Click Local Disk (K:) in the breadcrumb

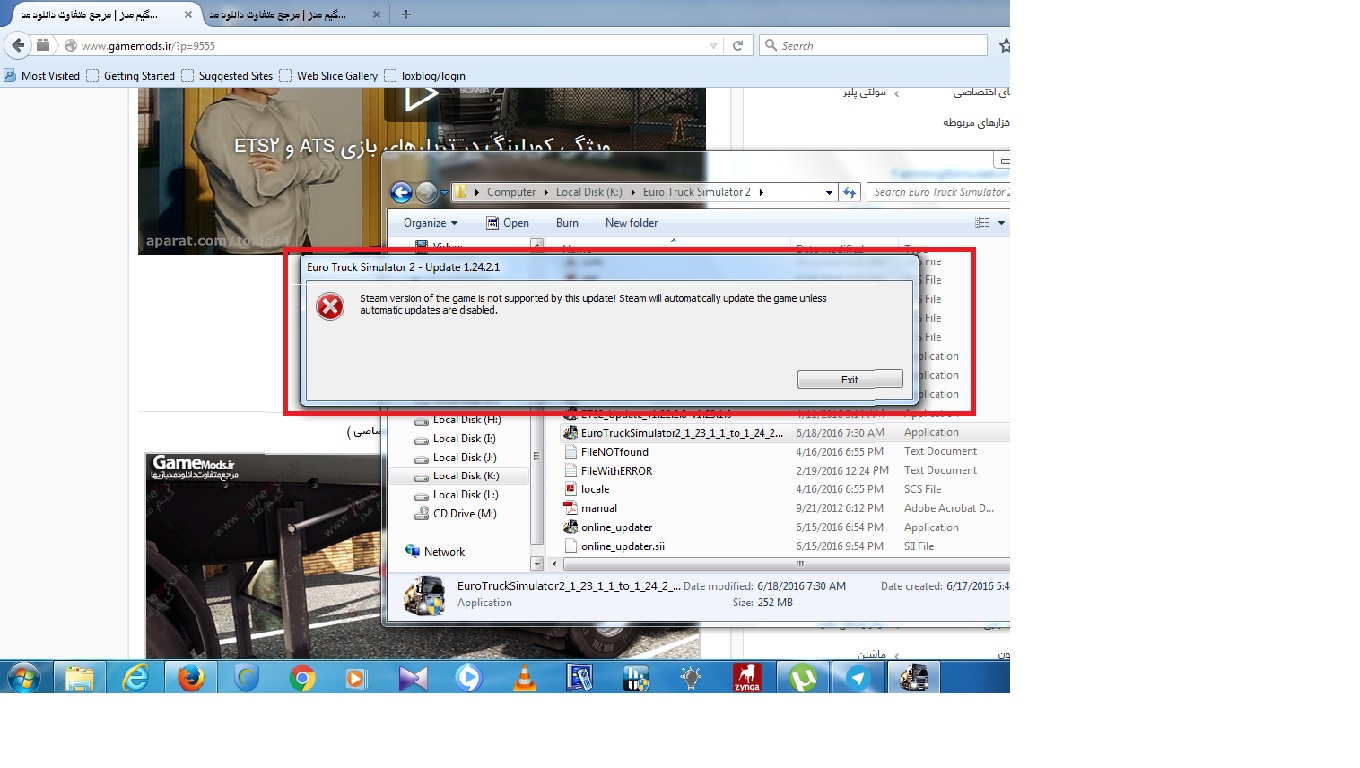(x=589, y=192)
